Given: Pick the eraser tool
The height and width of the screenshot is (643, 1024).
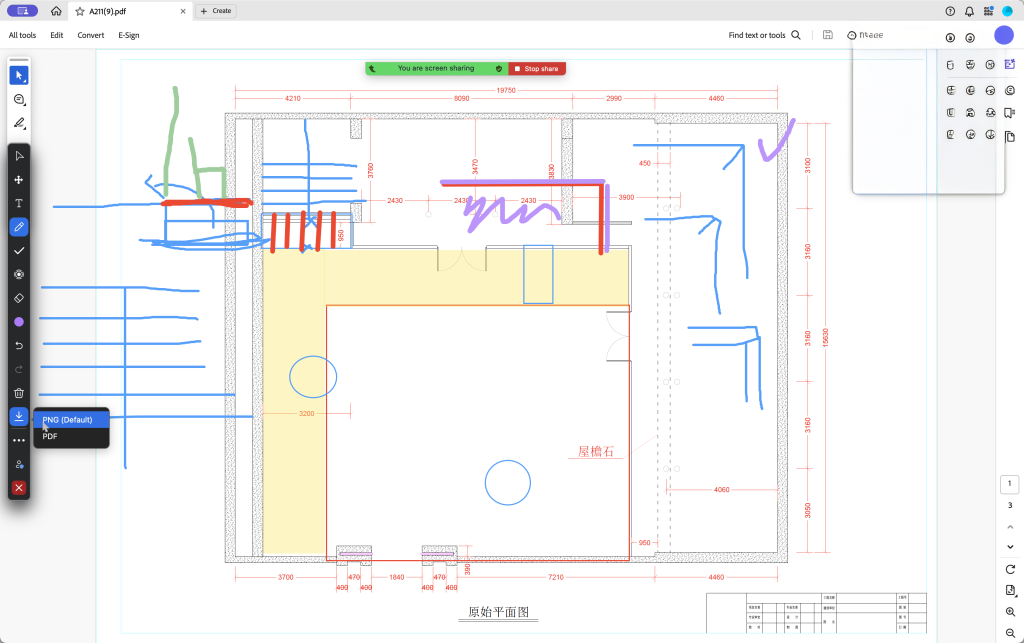Looking at the screenshot, I should coord(19,298).
